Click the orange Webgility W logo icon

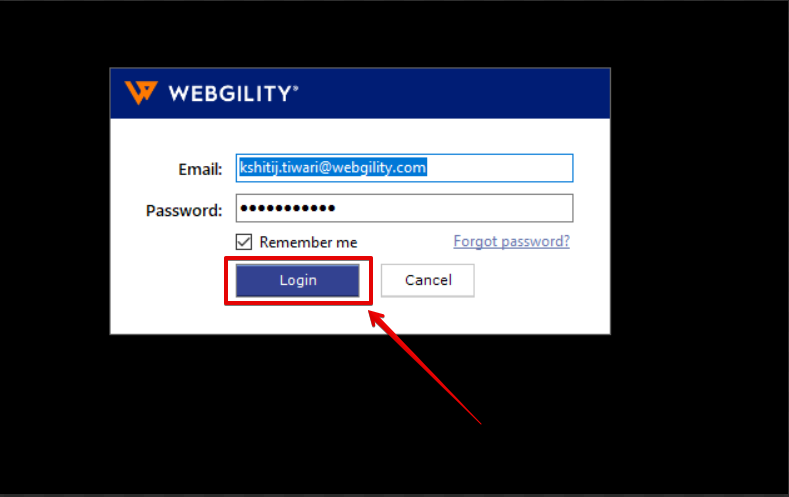[141, 92]
